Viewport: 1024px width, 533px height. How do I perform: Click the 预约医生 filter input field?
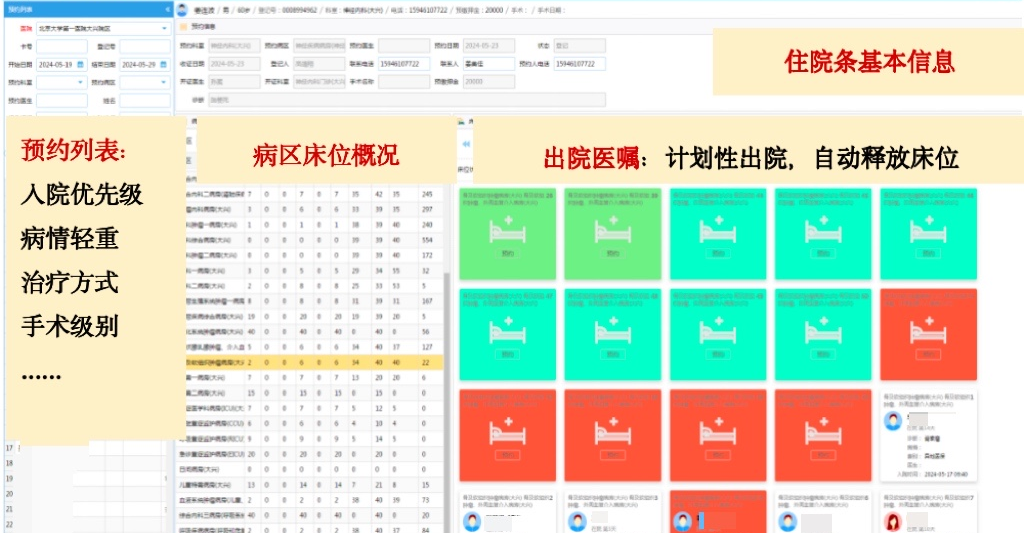coord(61,101)
